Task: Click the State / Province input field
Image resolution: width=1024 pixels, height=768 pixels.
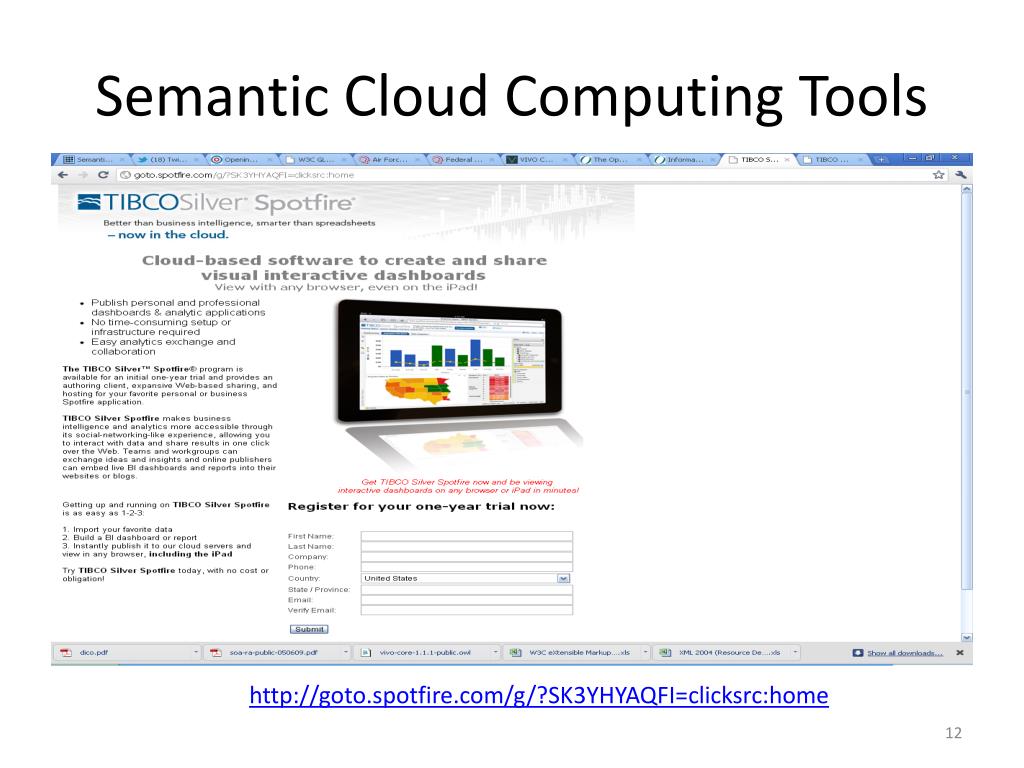Action: tap(466, 590)
